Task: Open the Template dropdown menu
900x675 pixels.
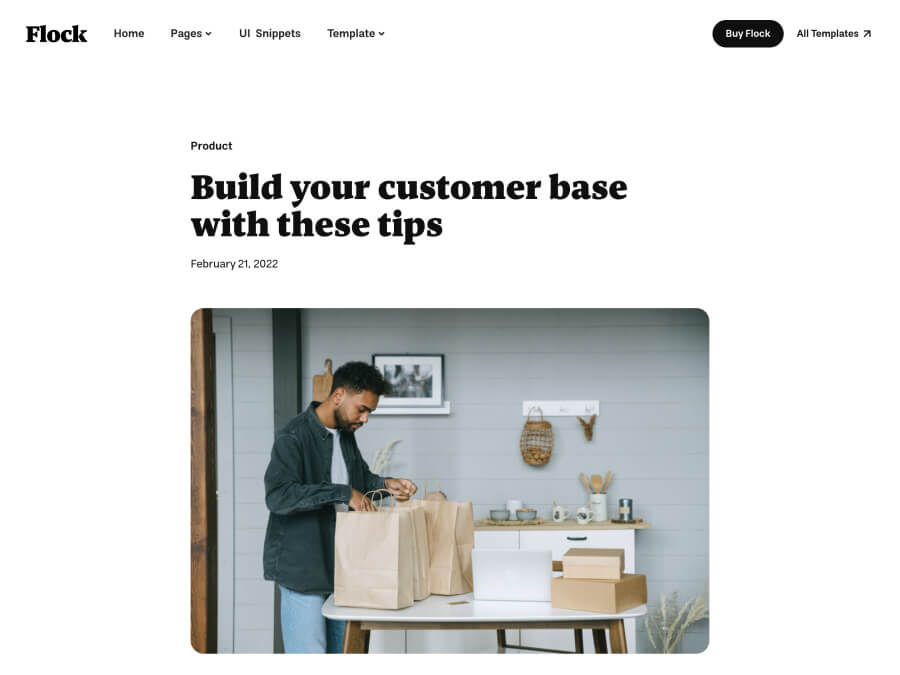Action: coord(356,33)
